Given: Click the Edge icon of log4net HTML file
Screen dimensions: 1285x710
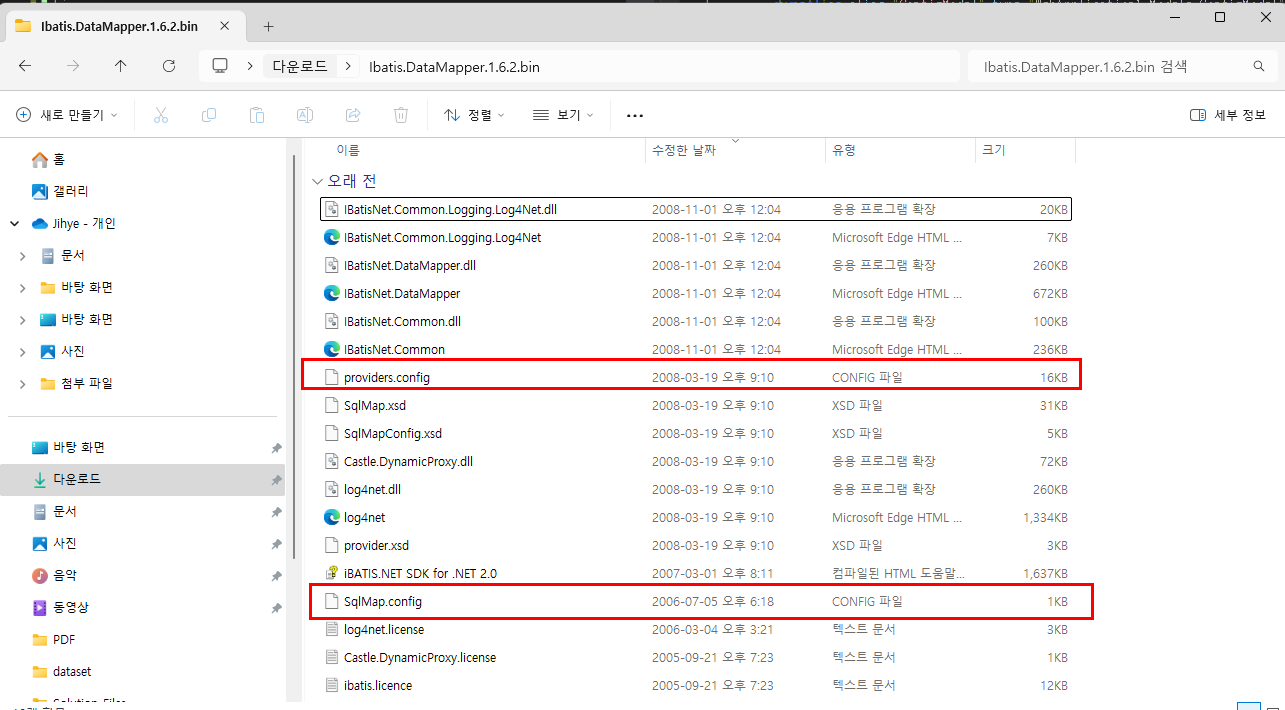Looking at the screenshot, I should click(x=332, y=518).
